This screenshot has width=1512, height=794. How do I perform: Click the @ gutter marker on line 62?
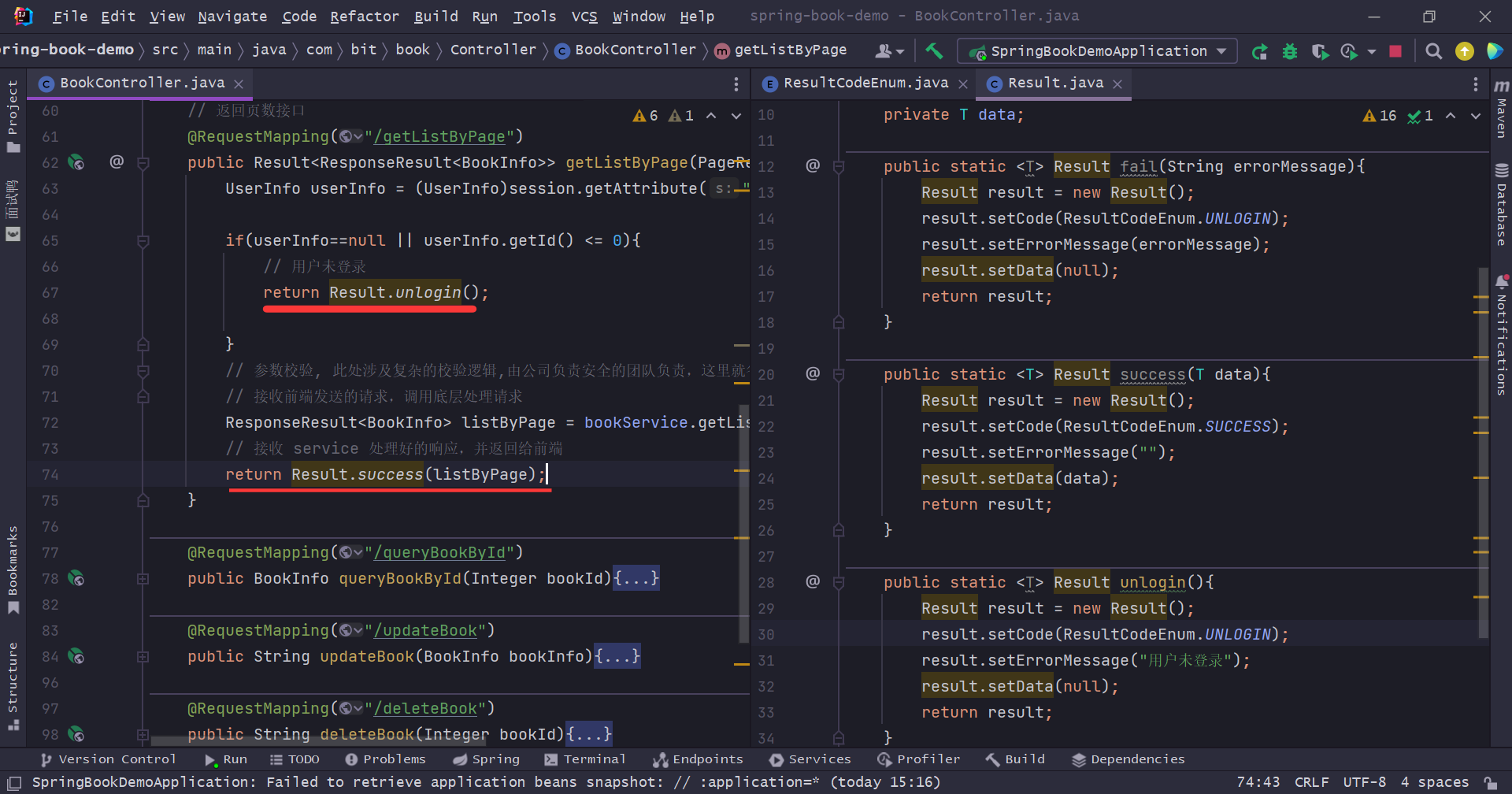(117, 161)
